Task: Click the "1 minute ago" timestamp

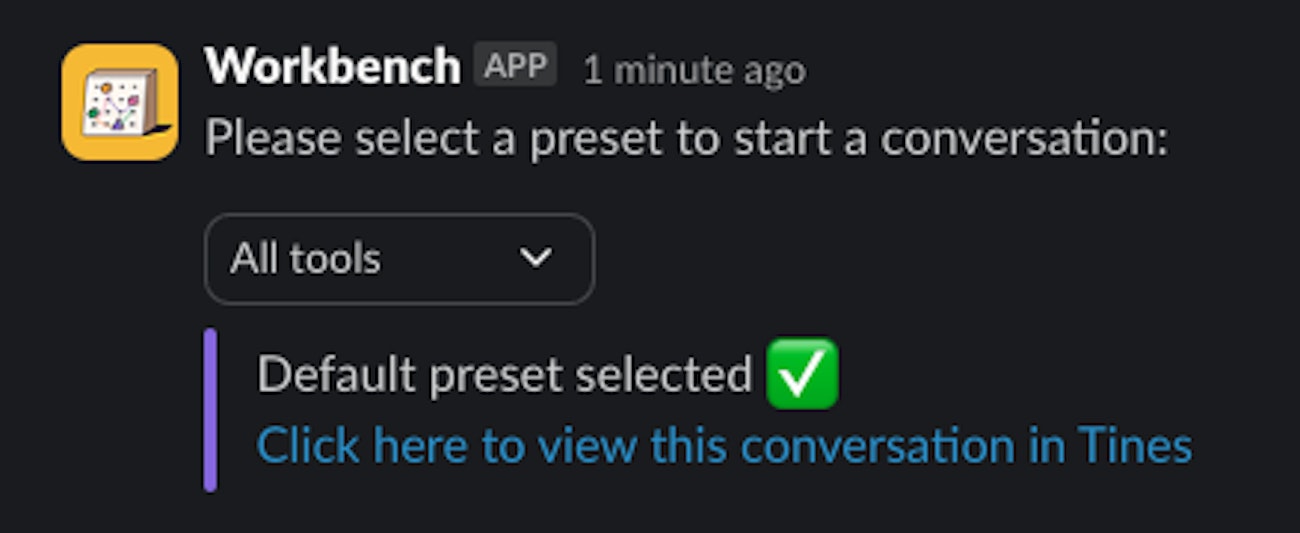Action: pos(694,70)
